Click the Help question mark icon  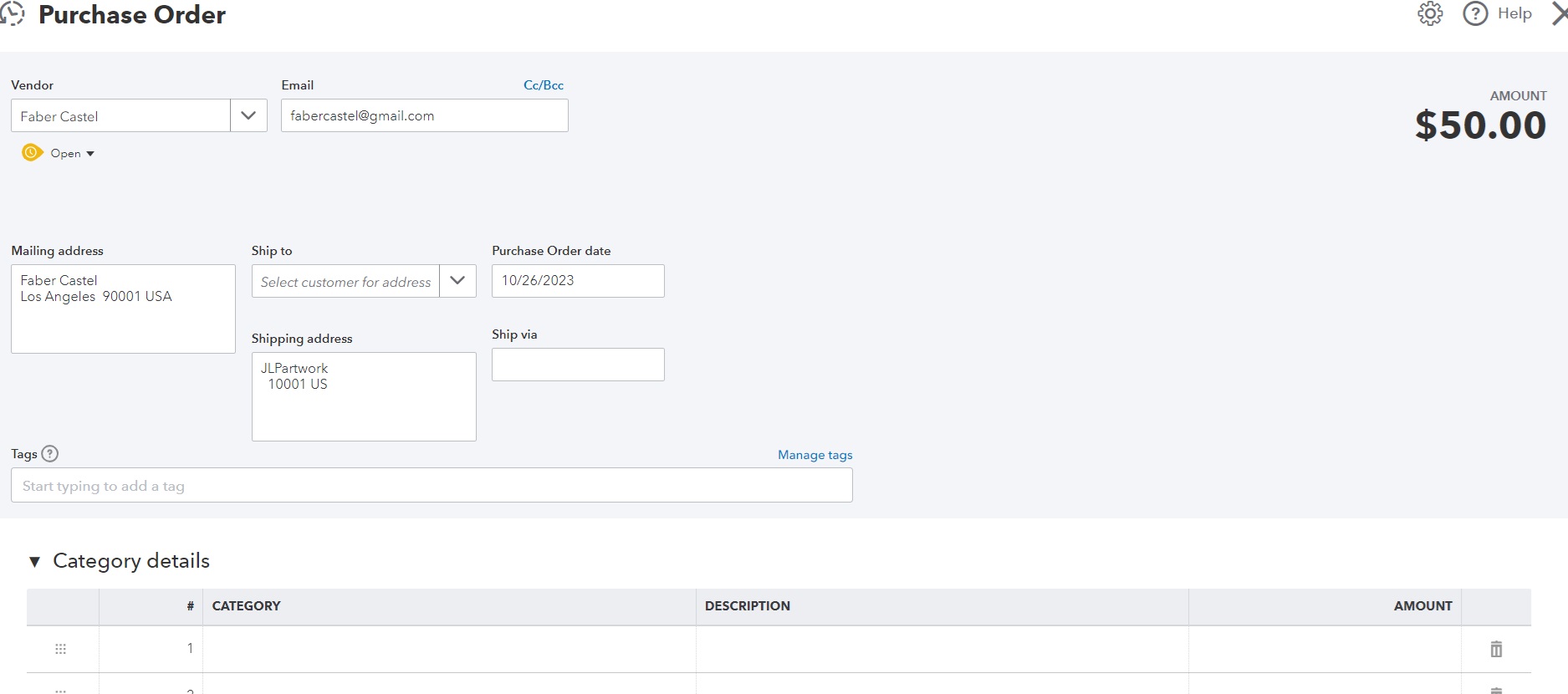coord(1475,14)
